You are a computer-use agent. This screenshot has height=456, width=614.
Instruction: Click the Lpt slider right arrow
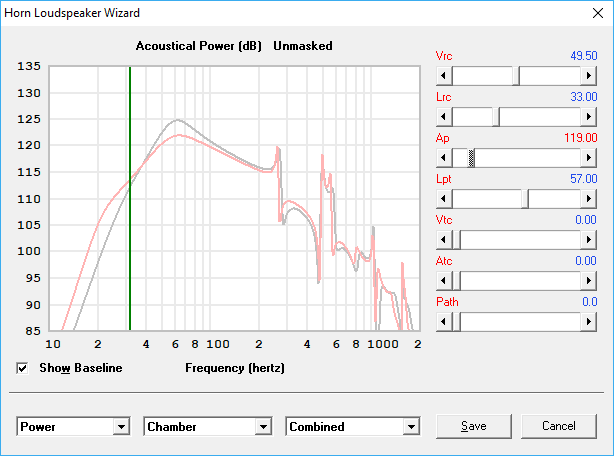point(589,199)
